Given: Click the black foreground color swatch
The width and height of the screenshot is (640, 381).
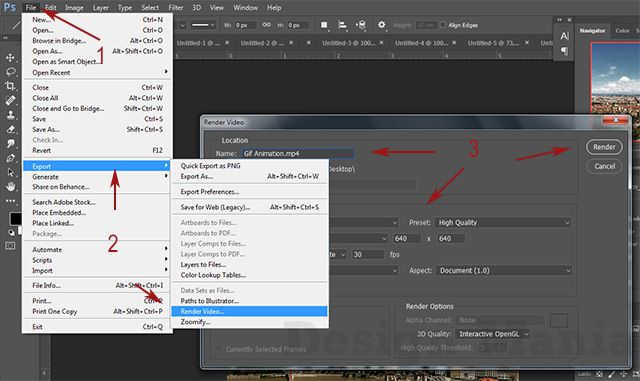Looking at the screenshot, I should [x=15, y=218].
